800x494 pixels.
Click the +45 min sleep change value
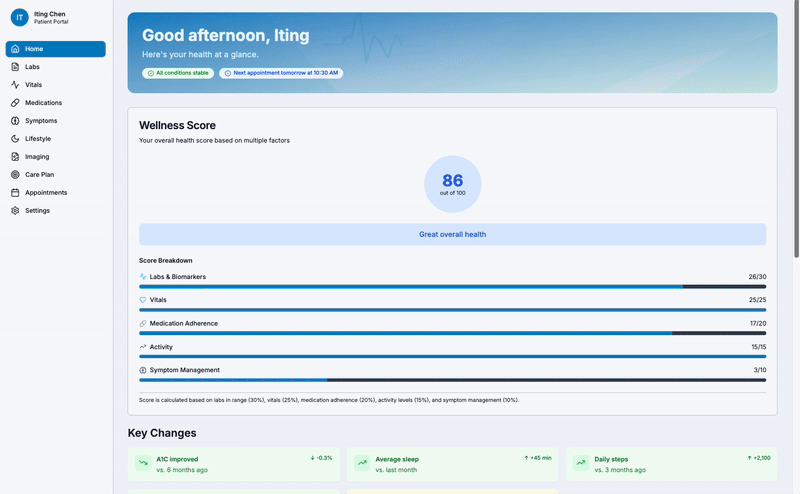tap(538, 458)
